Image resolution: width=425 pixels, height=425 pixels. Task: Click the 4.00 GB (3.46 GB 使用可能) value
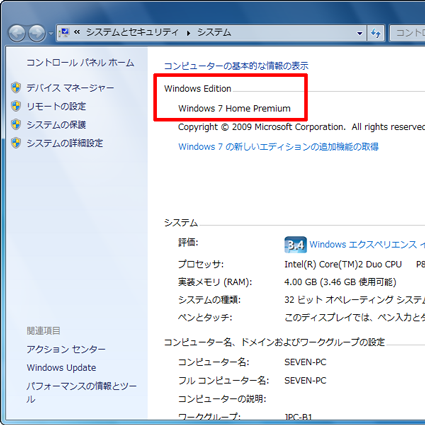(x=340, y=282)
